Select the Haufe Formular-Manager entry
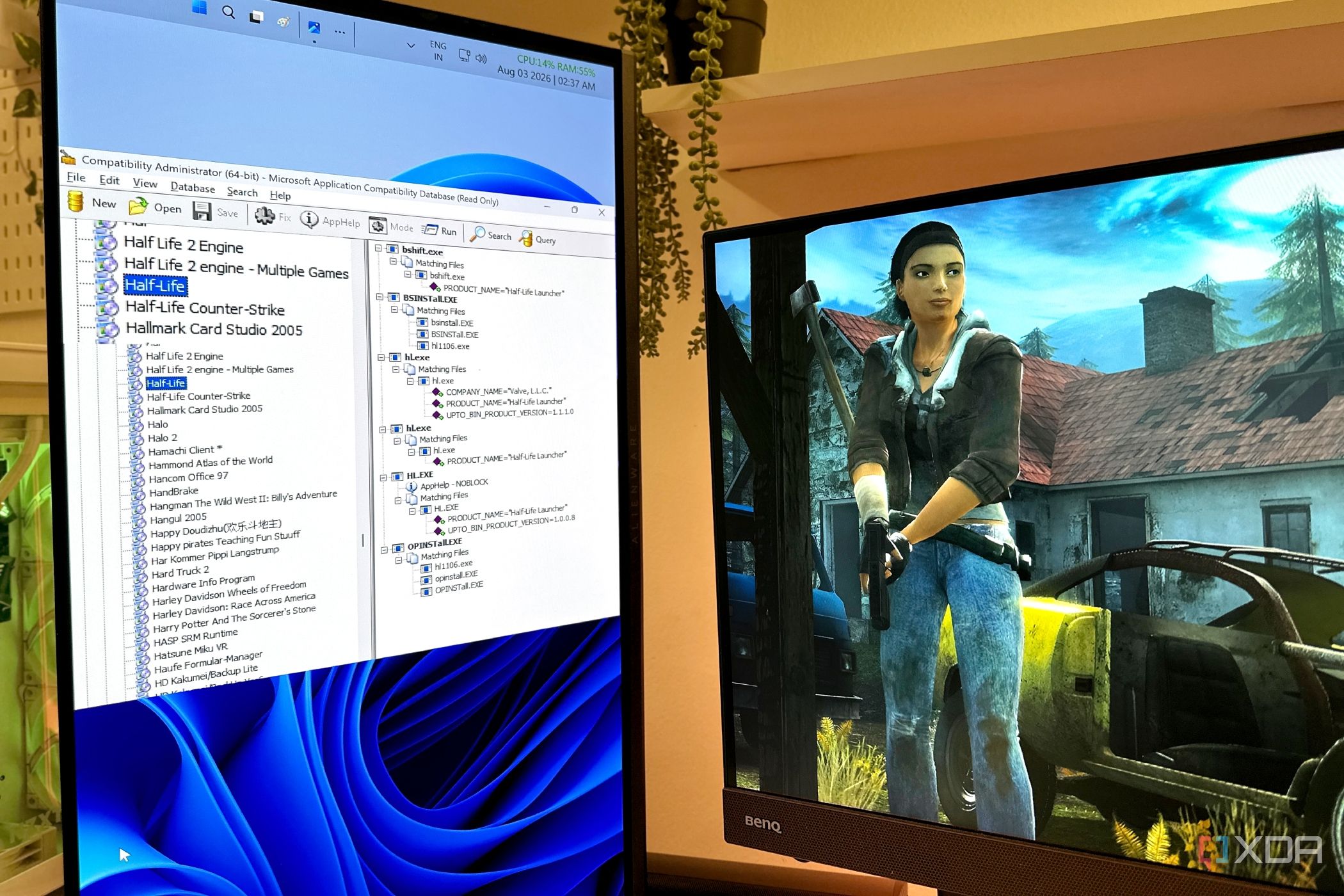This screenshot has height=896, width=1344. pyautogui.click(x=208, y=663)
